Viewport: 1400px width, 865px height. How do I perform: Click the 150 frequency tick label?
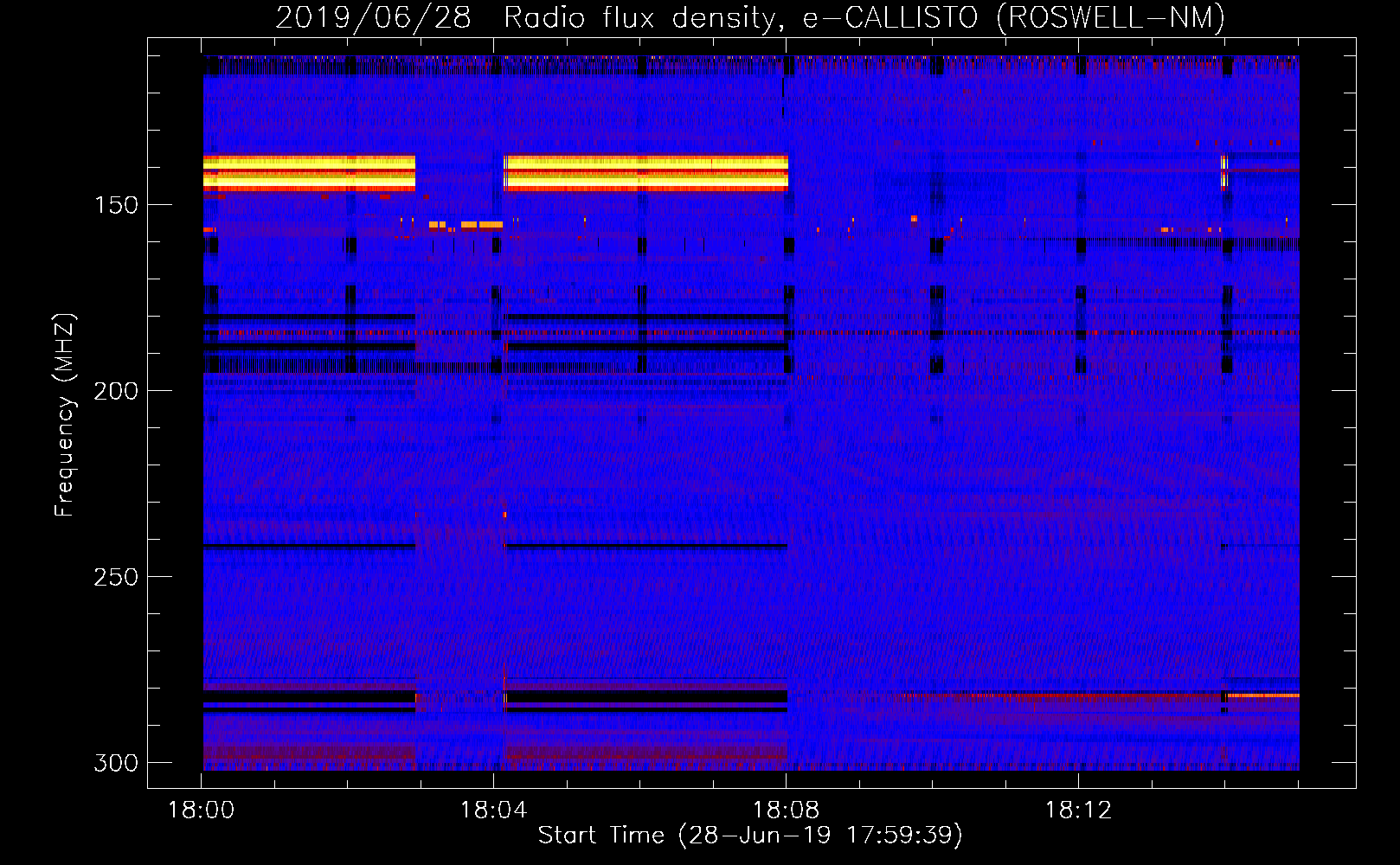pyautogui.click(x=116, y=205)
